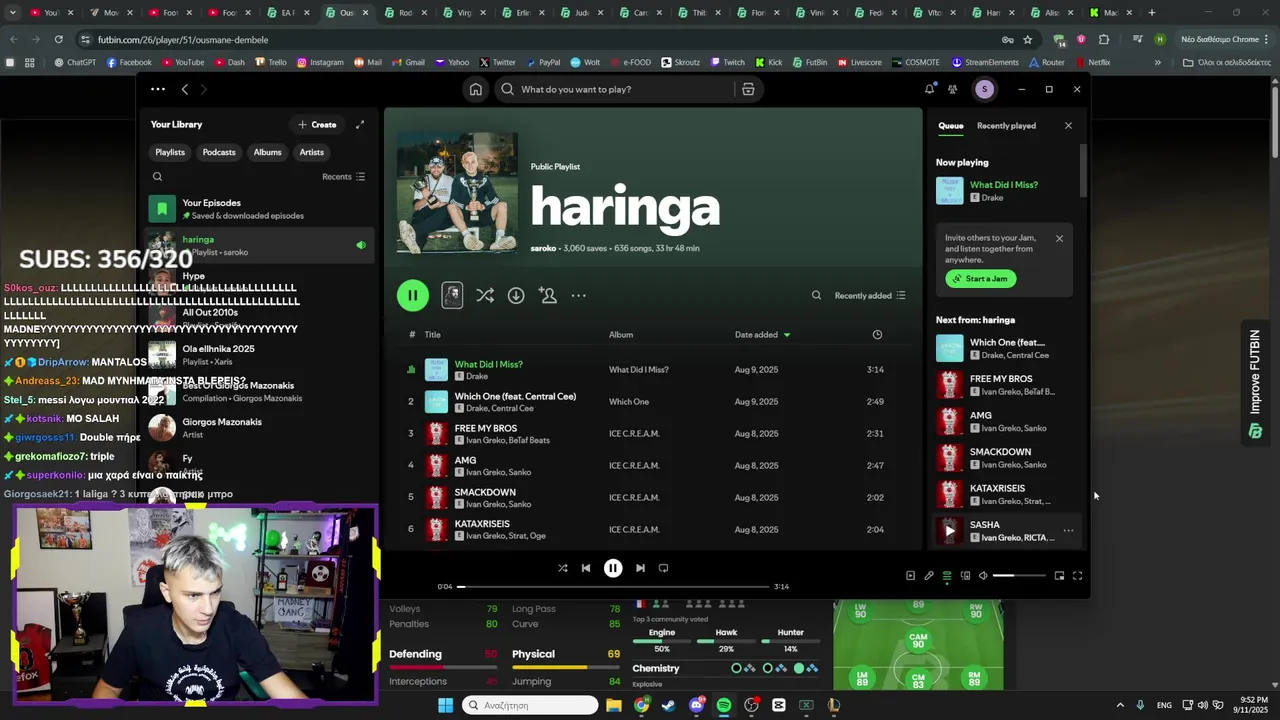The width and height of the screenshot is (1280, 720).
Task: Open saroko playlist owner link
Action: pos(543,248)
